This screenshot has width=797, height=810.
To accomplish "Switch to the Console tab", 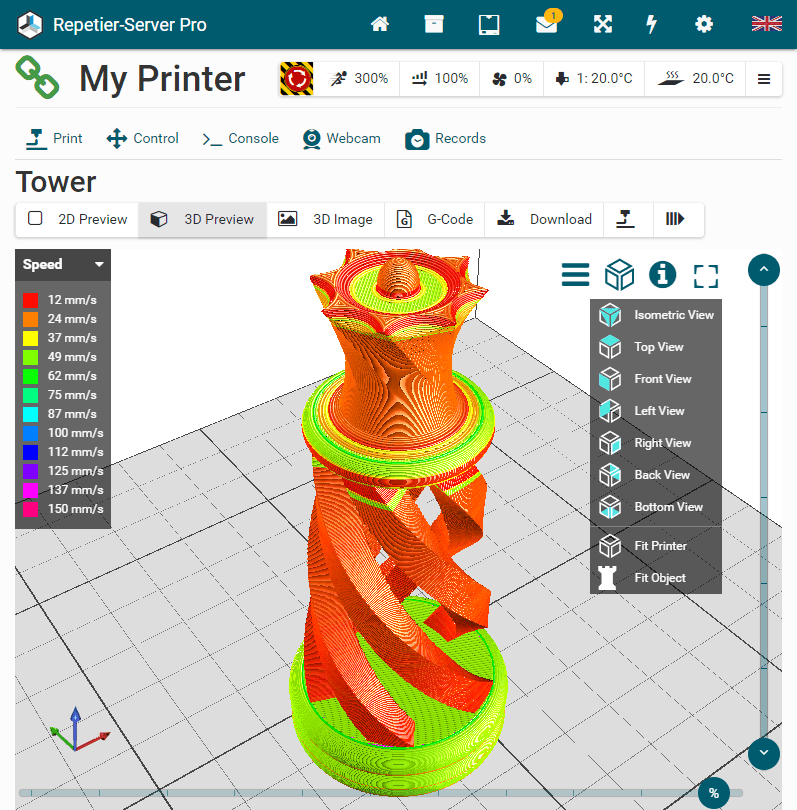I will pyautogui.click(x=240, y=139).
